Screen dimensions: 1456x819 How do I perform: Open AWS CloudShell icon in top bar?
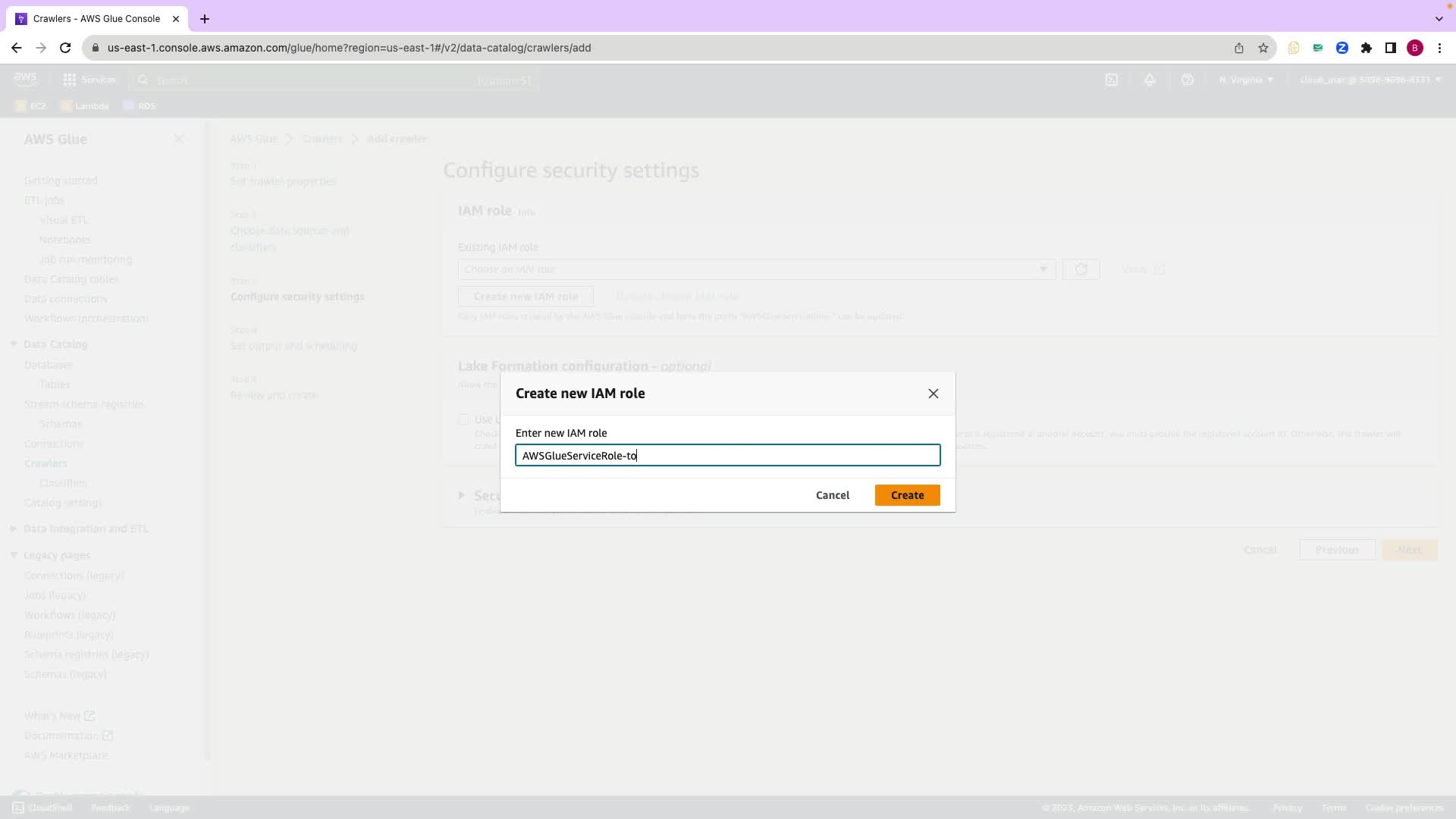click(x=1112, y=80)
